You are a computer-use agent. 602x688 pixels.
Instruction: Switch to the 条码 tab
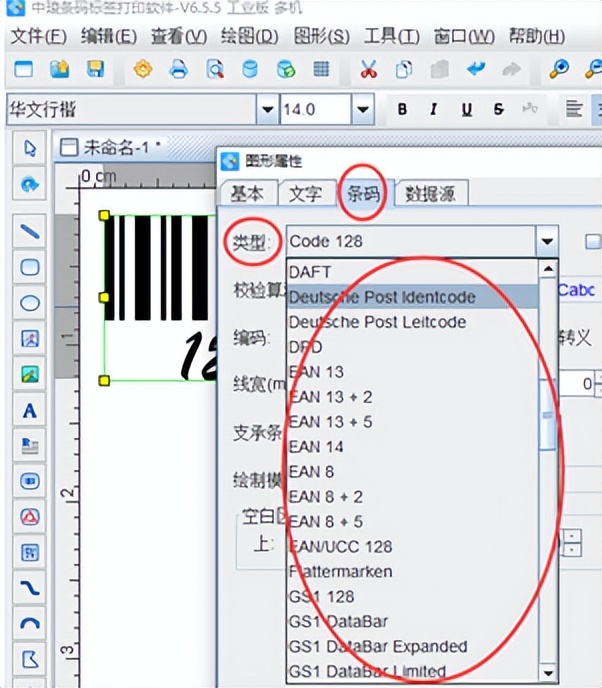coord(363,193)
